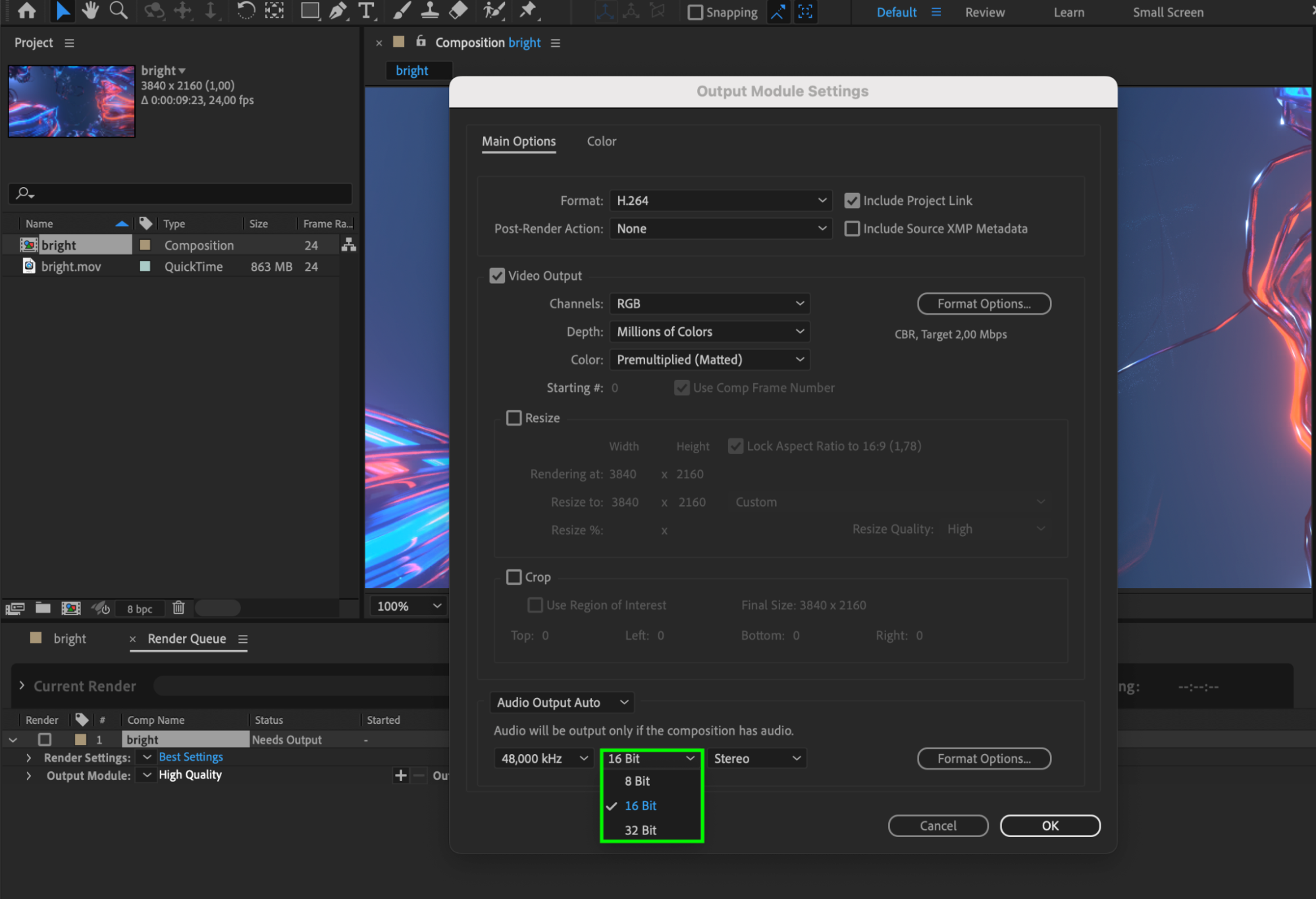Click the video Format Options button

pos(984,304)
